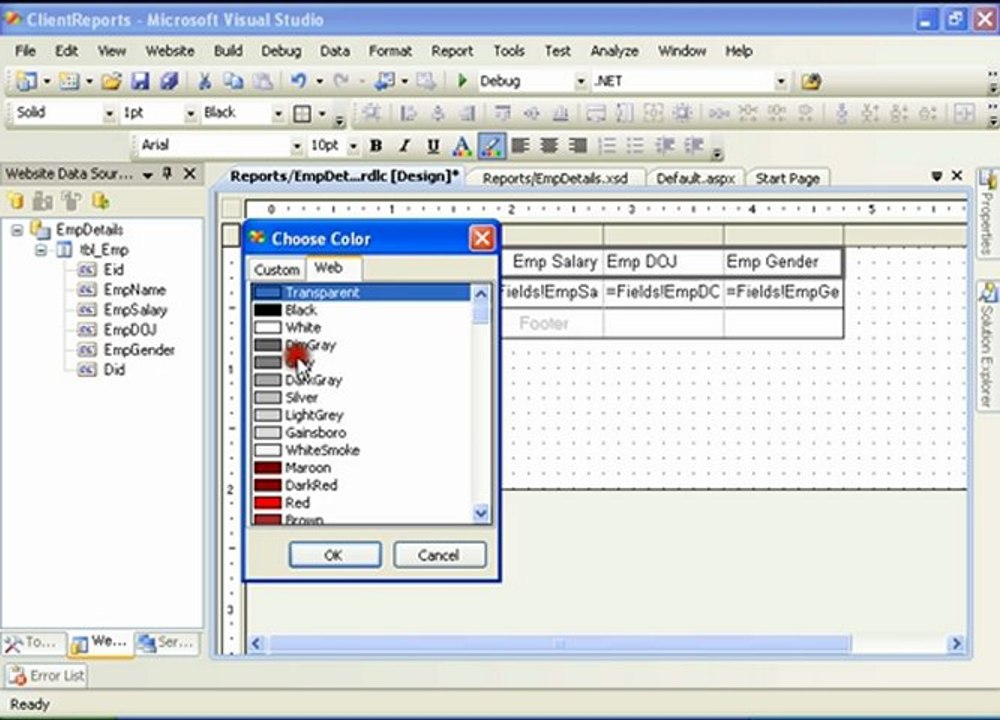Open the Debug configuration dropdown
Image resolution: width=1000 pixels, height=720 pixels.
[580, 81]
